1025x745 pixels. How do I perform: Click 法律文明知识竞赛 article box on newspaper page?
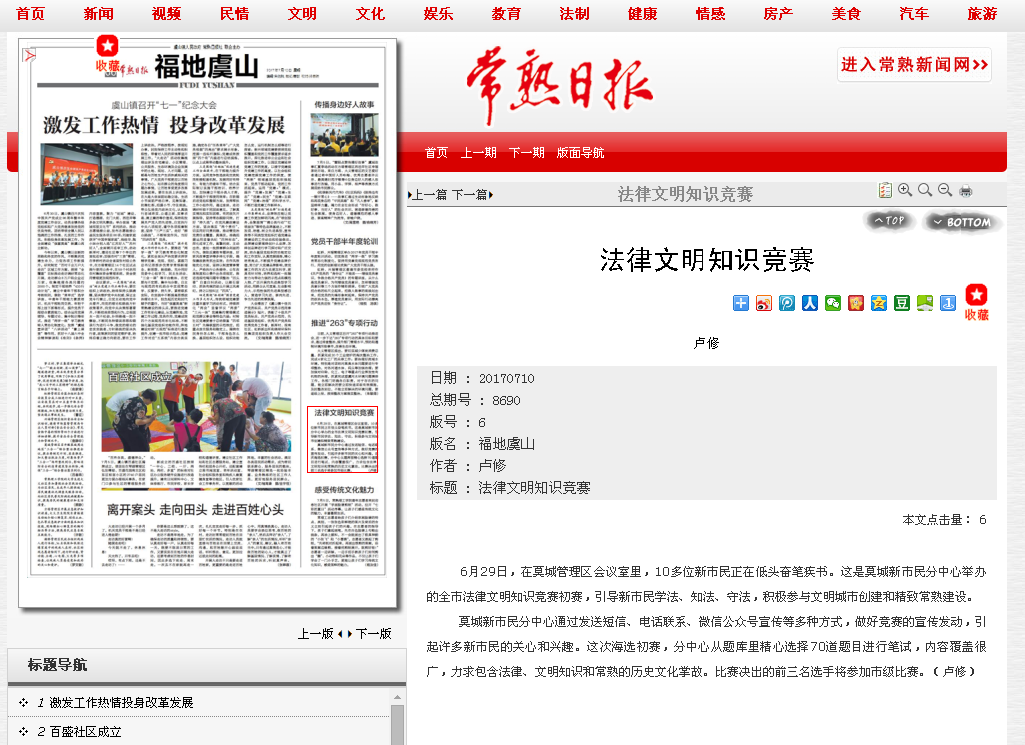[343, 439]
